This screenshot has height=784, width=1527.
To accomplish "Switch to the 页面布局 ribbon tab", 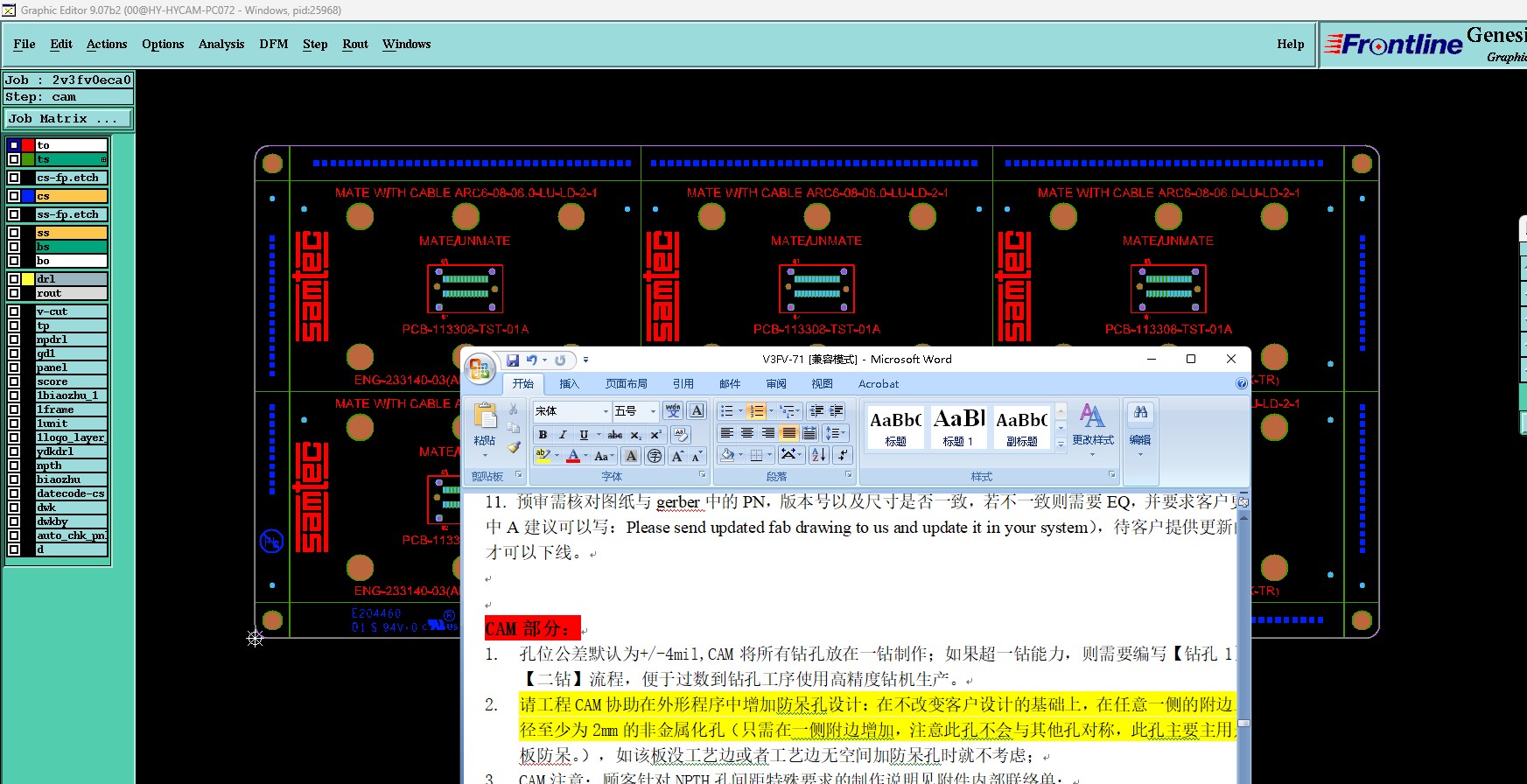I will pos(627,383).
